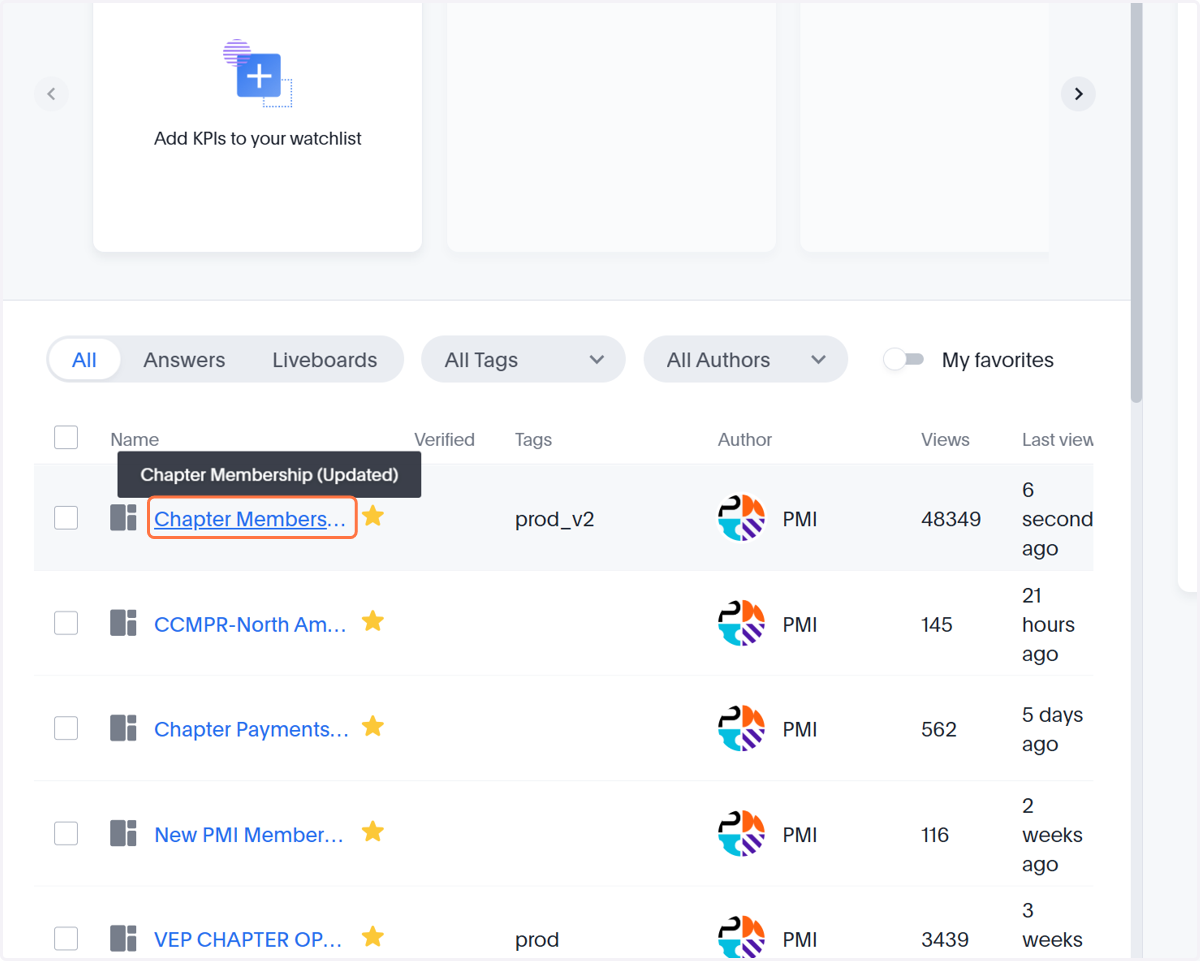Click Liveboard icon beside CCMPR-North Am row
The image size is (1200, 961).
pos(123,623)
